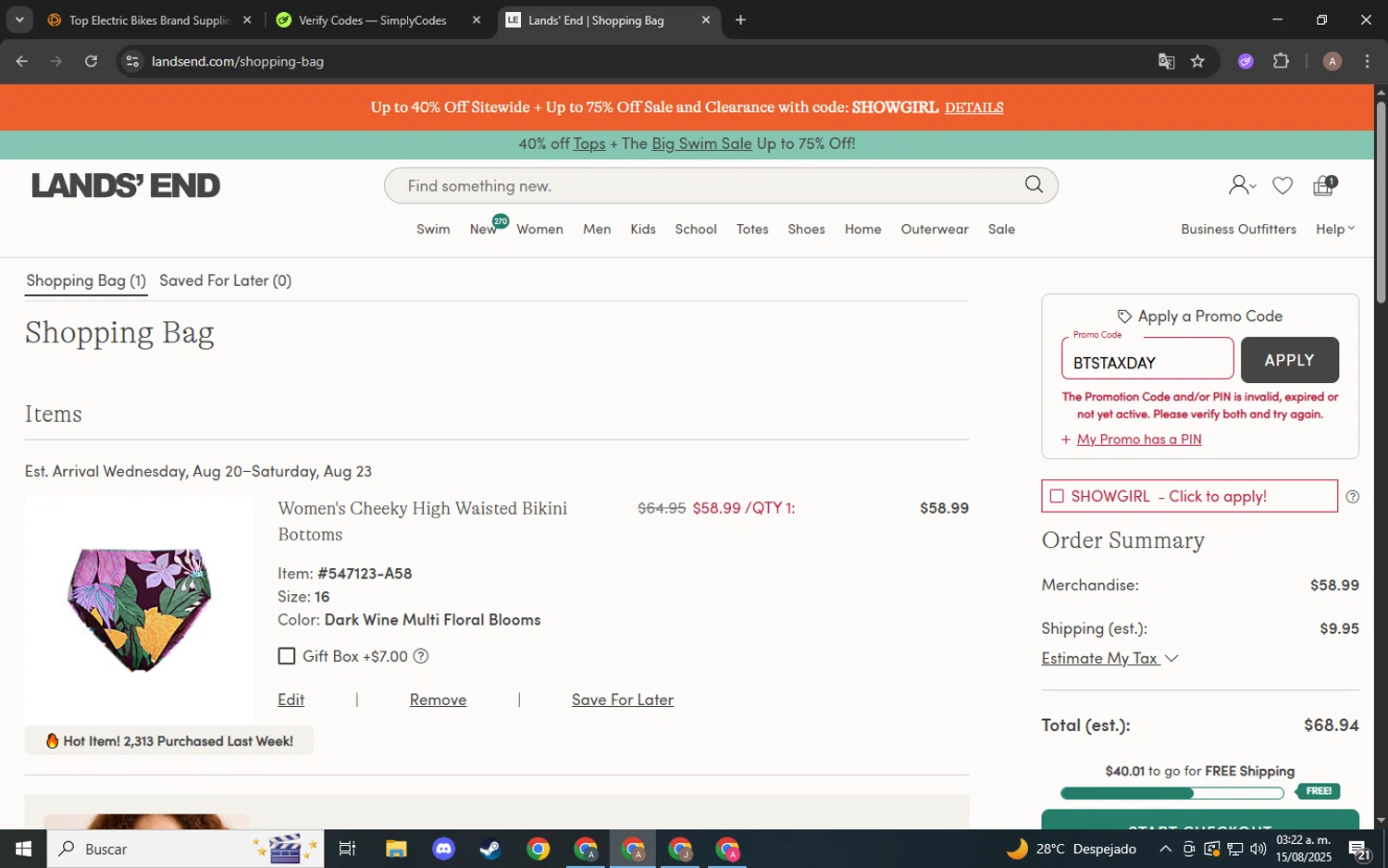The width and height of the screenshot is (1388, 868).
Task: Open the School menu
Action: 696,229
